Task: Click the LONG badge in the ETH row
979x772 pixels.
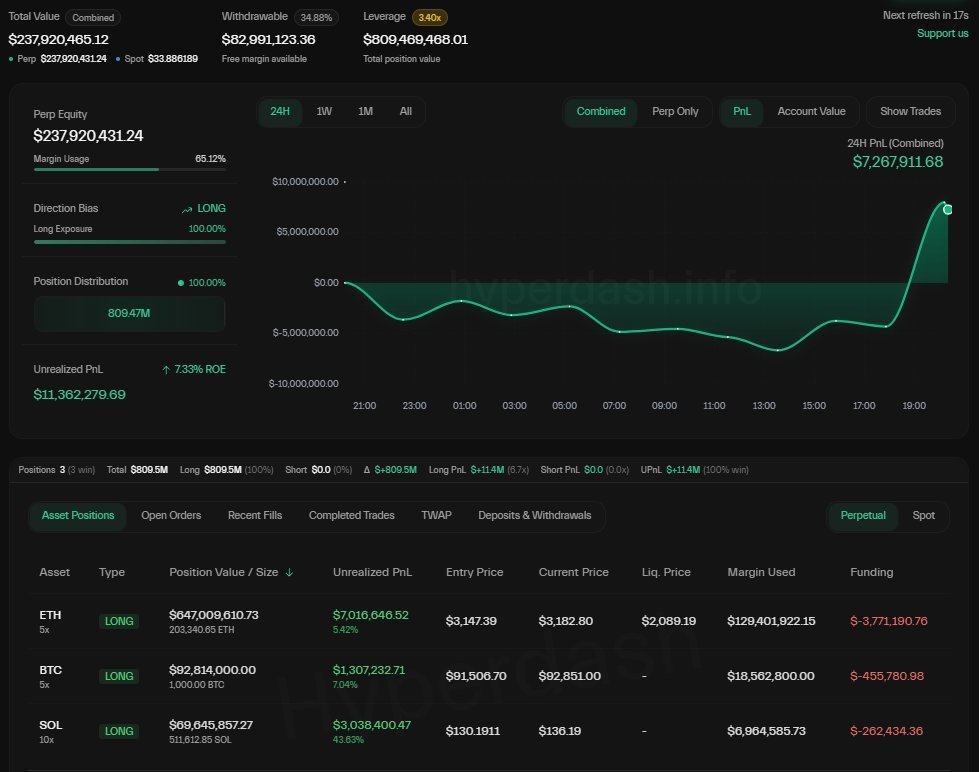Action: (119, 621)
